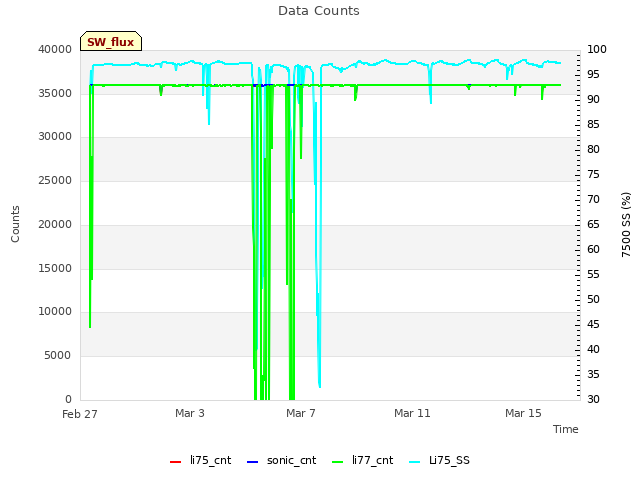
Task: Click the 40 right axis label
Action: [593, 349]
